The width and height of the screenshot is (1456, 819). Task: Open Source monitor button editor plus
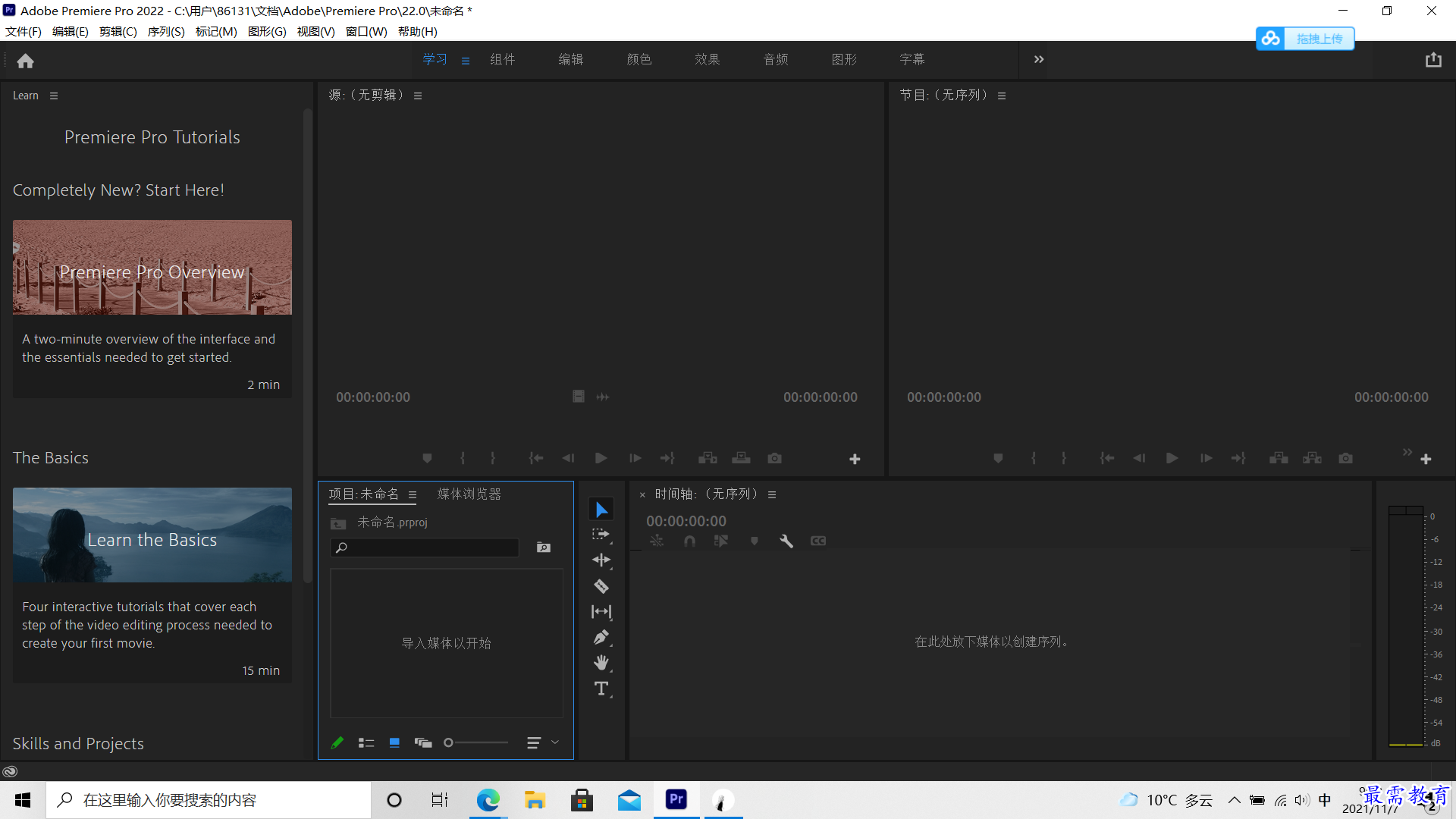[x=855, y=459]
